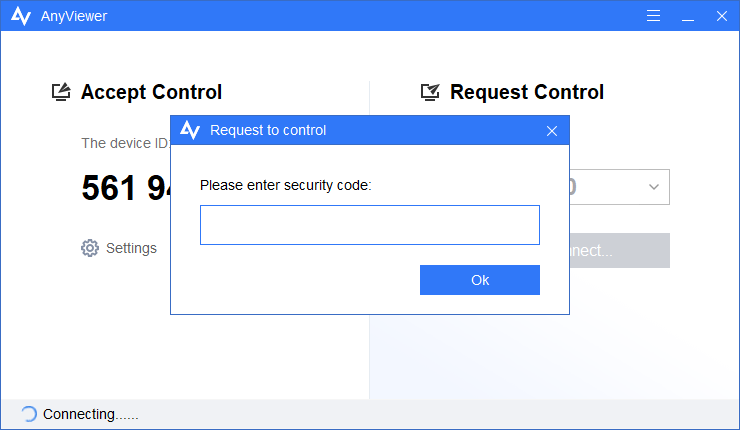Open the hamburger menu in title bar
Screen dimensions: 740x430
pyautogui.click(x=654, y=16)
